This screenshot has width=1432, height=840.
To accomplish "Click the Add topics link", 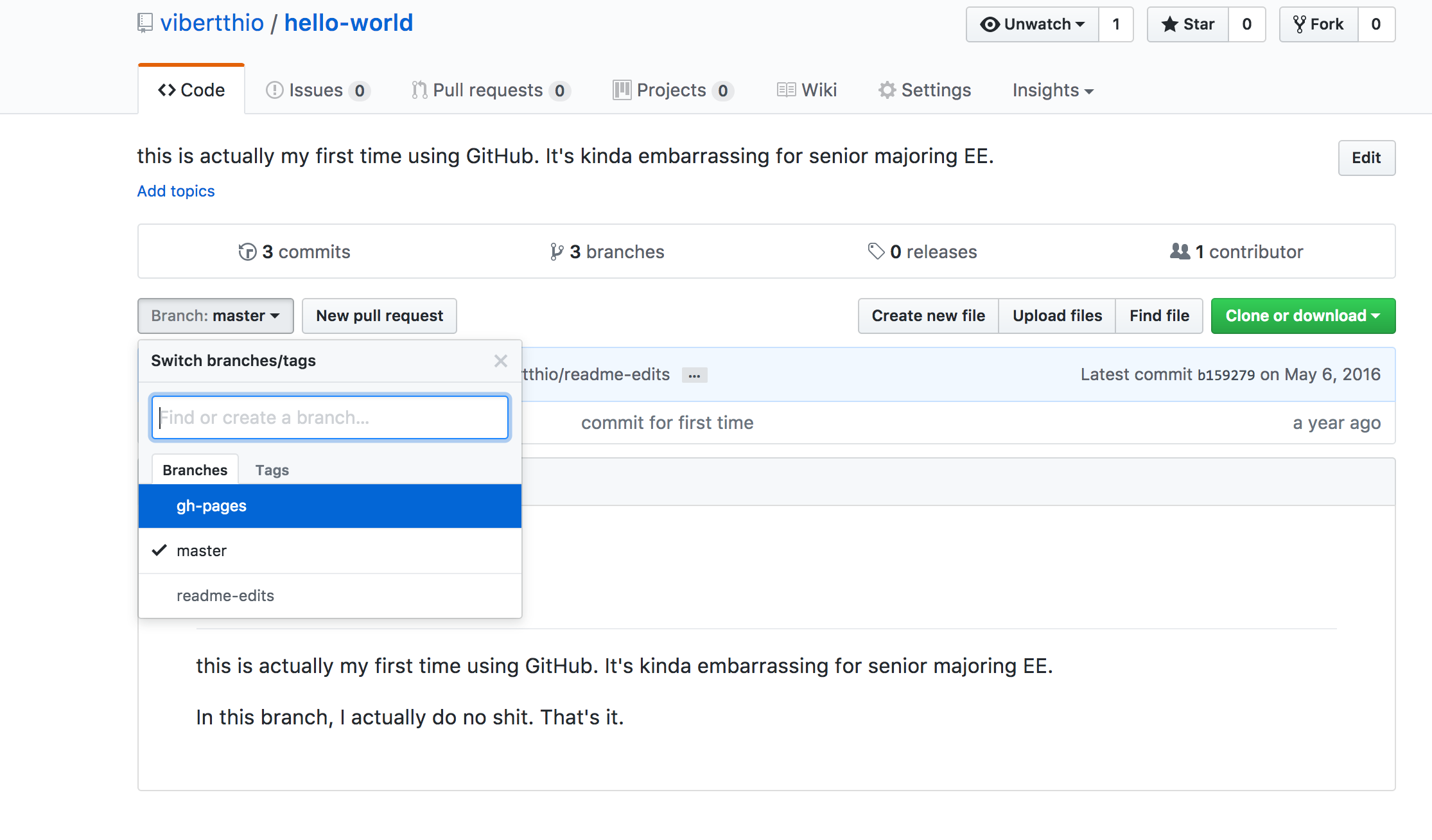I will [176, 191].
